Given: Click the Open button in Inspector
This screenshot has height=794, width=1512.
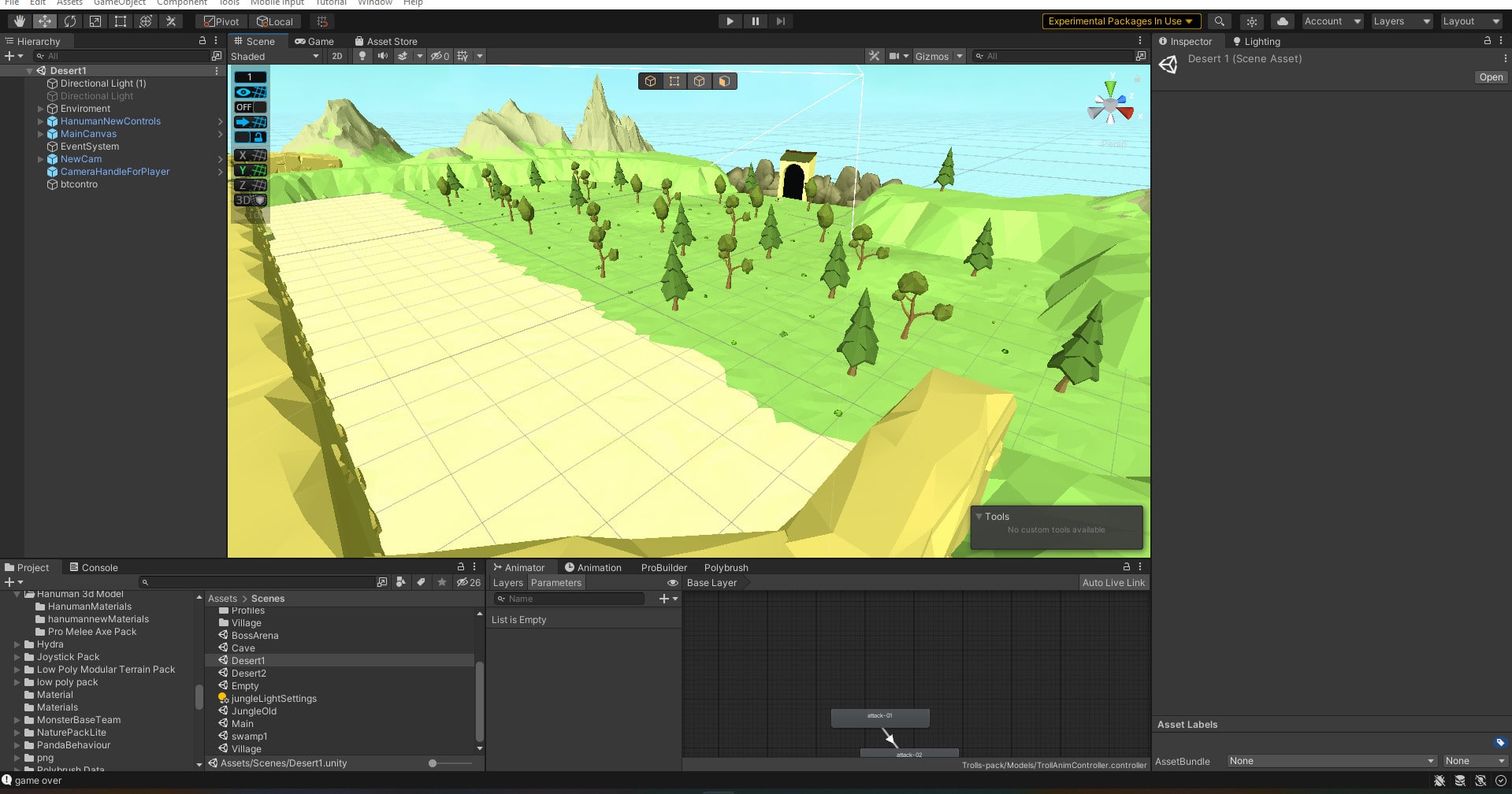Looking at the screenshot, I should [1491, 77].
